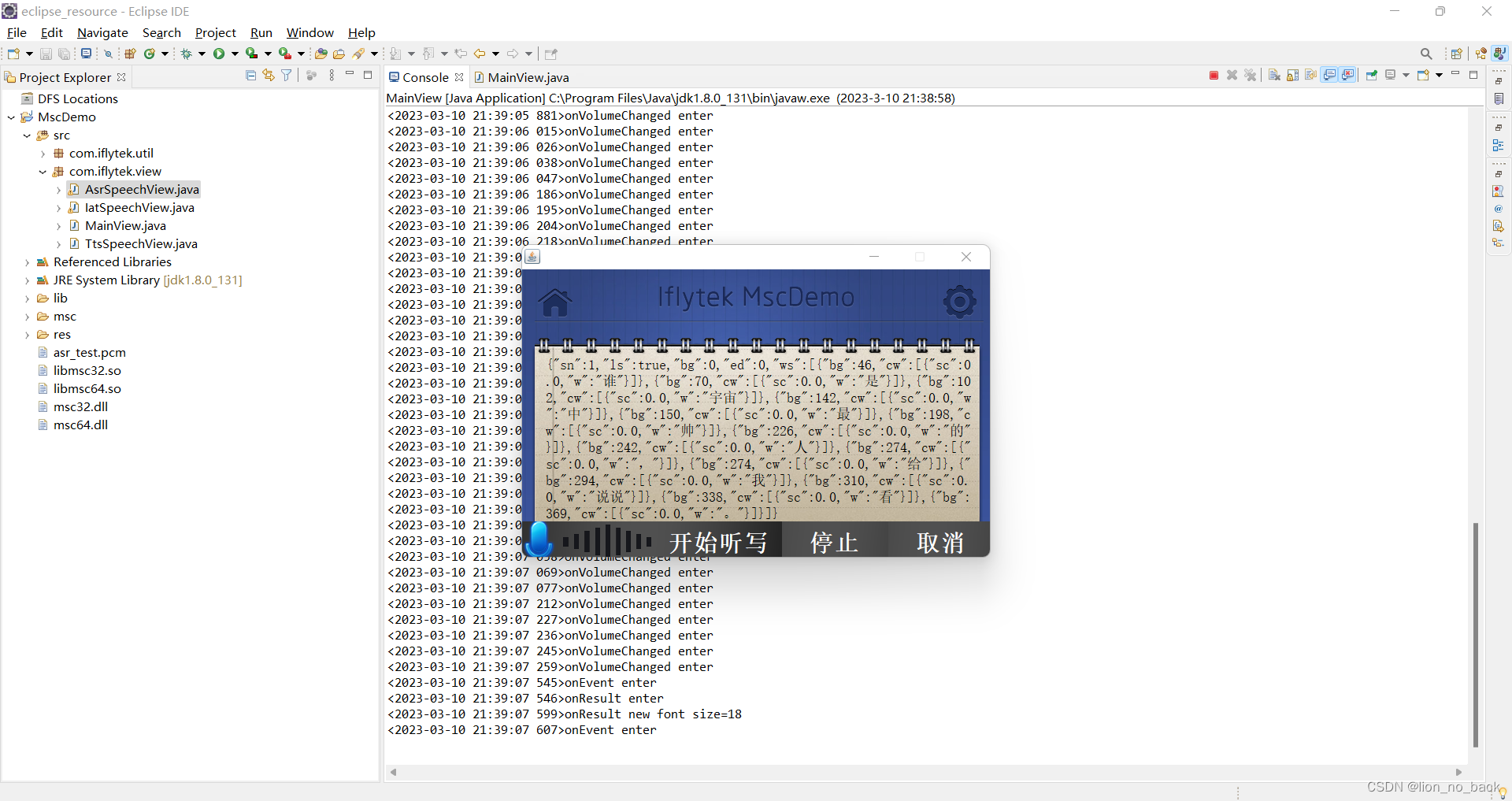Viewport: 1512px width, 801px height.
Task: Click the settings gear in Iflytek MscDemo
Action: (x=959, y=301)
